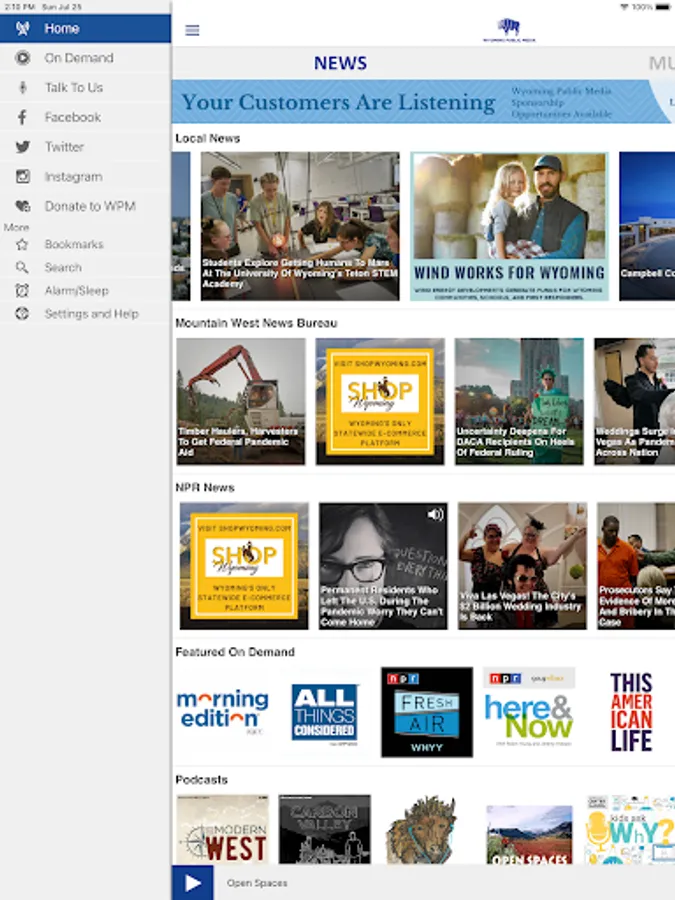Open Viva Las Vegas wedding industry story

point(522,566)
